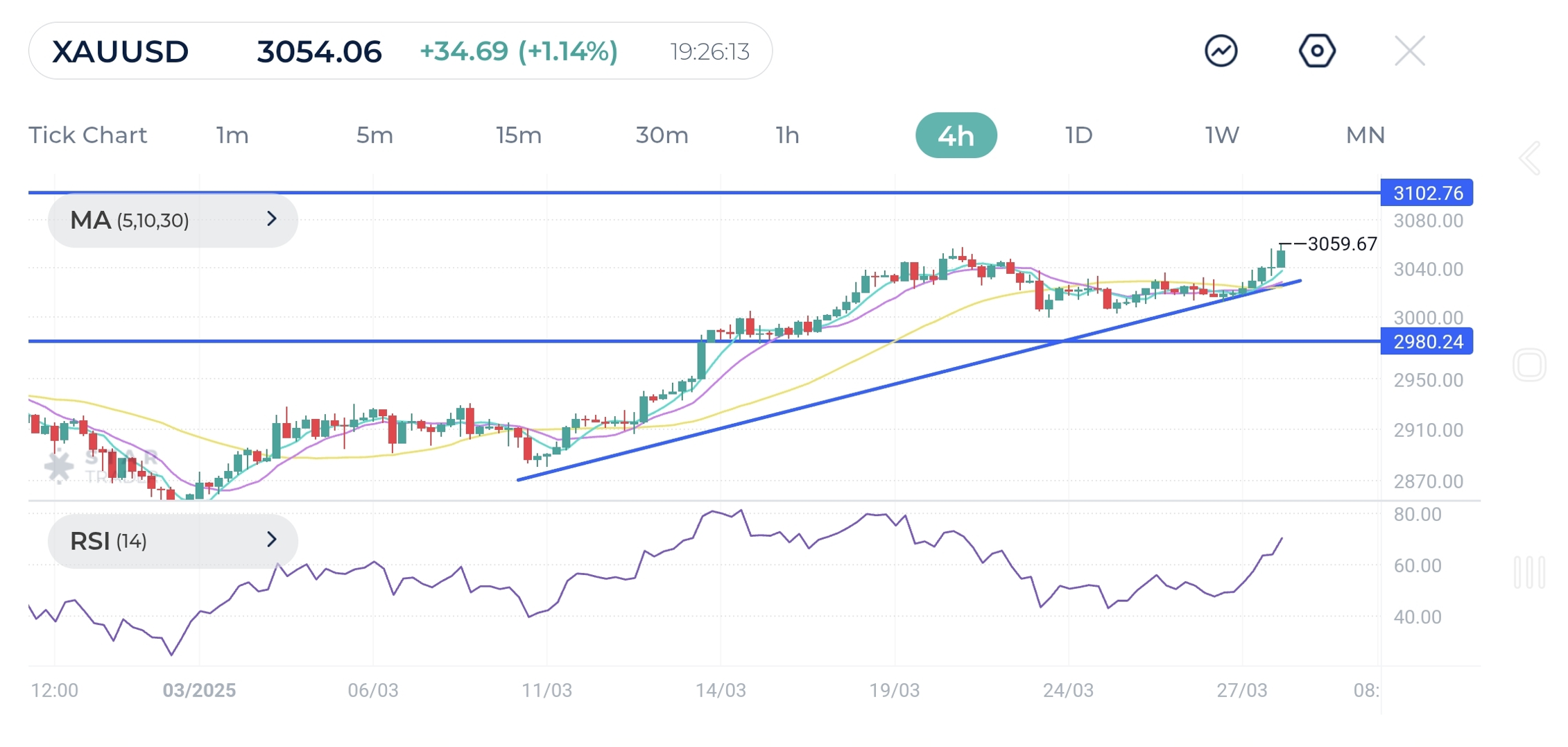Tap the XAUUSD symbol name
Screen dimensions: 1568x747
coord(121,52)
